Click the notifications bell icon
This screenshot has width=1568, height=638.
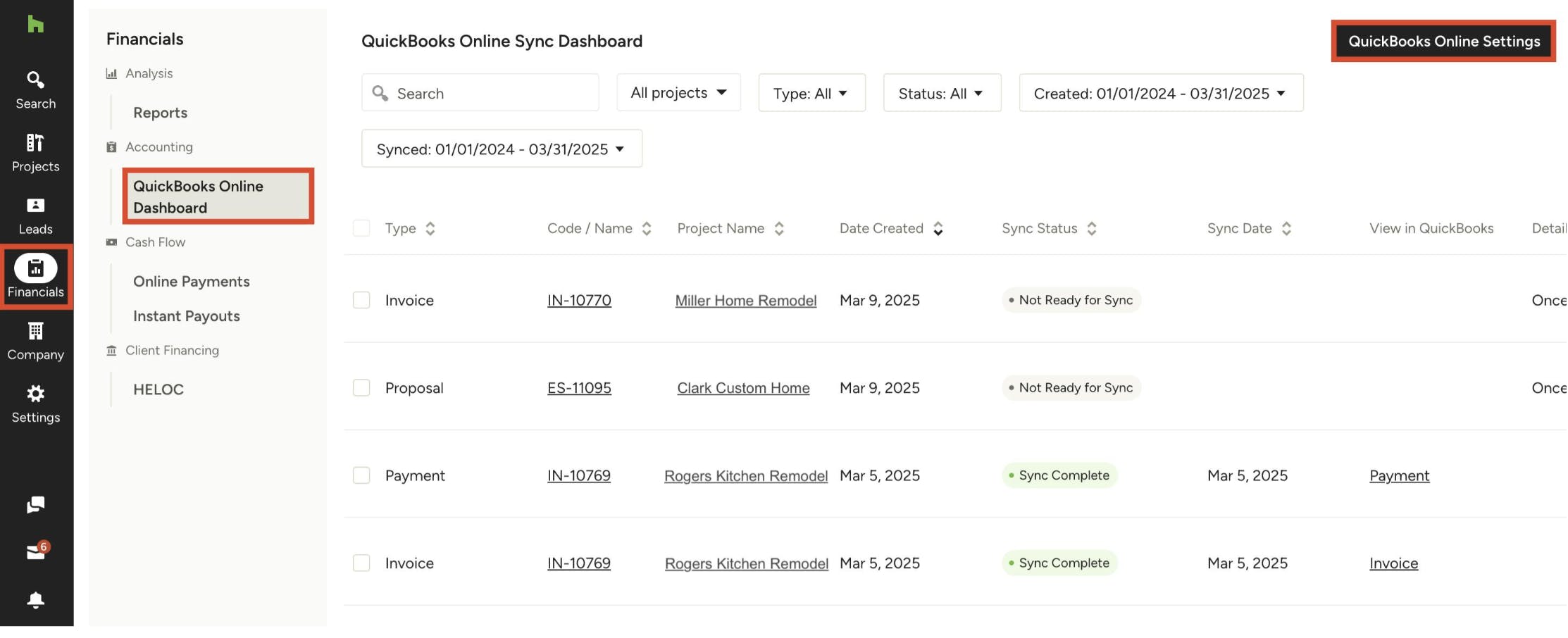pyautogui.click(x=35, y=599)
